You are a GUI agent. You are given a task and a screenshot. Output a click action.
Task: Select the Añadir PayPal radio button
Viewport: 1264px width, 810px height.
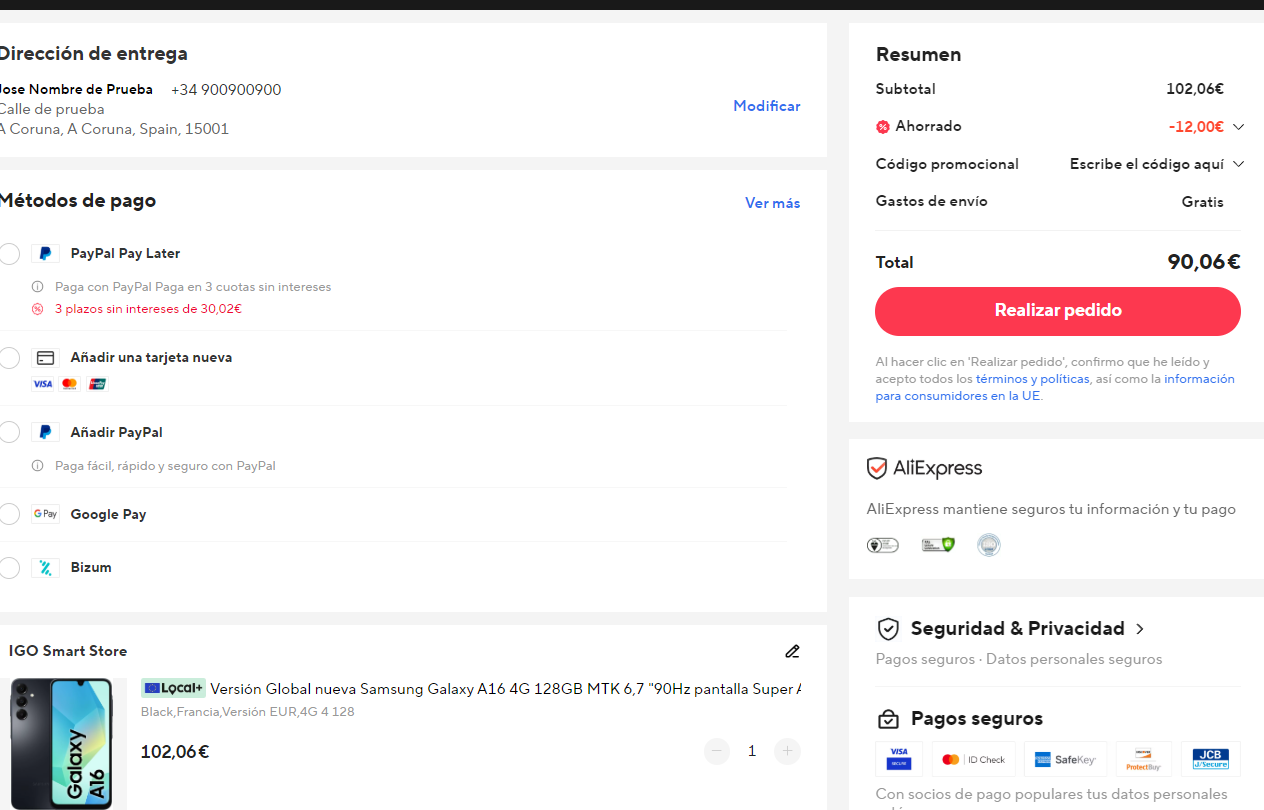[x=8, y=433]
